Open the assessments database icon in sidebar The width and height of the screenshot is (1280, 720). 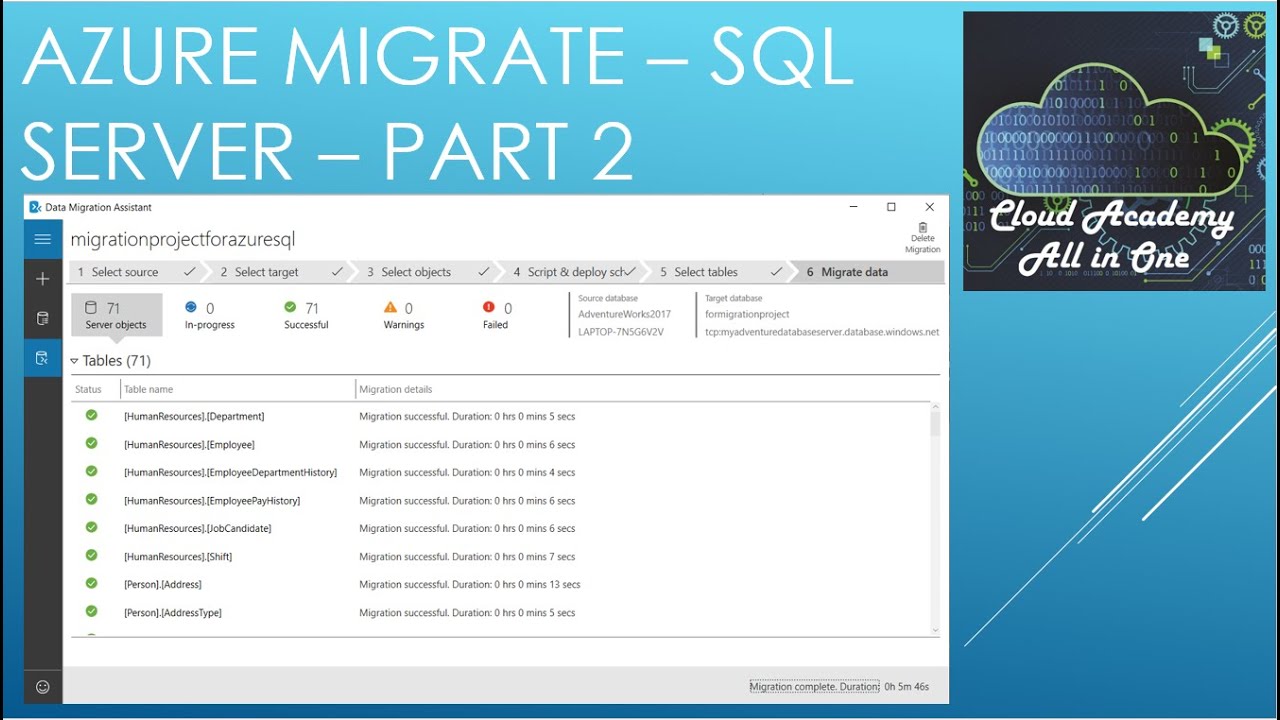coord(42,319)
